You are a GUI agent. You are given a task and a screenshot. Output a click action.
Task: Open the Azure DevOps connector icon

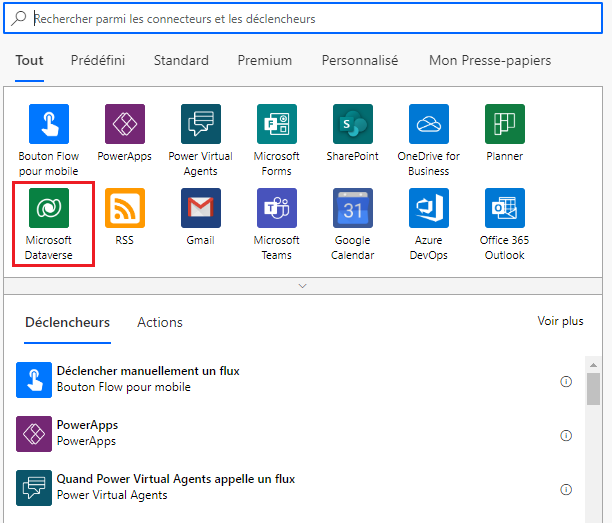[x=429, y=208]
